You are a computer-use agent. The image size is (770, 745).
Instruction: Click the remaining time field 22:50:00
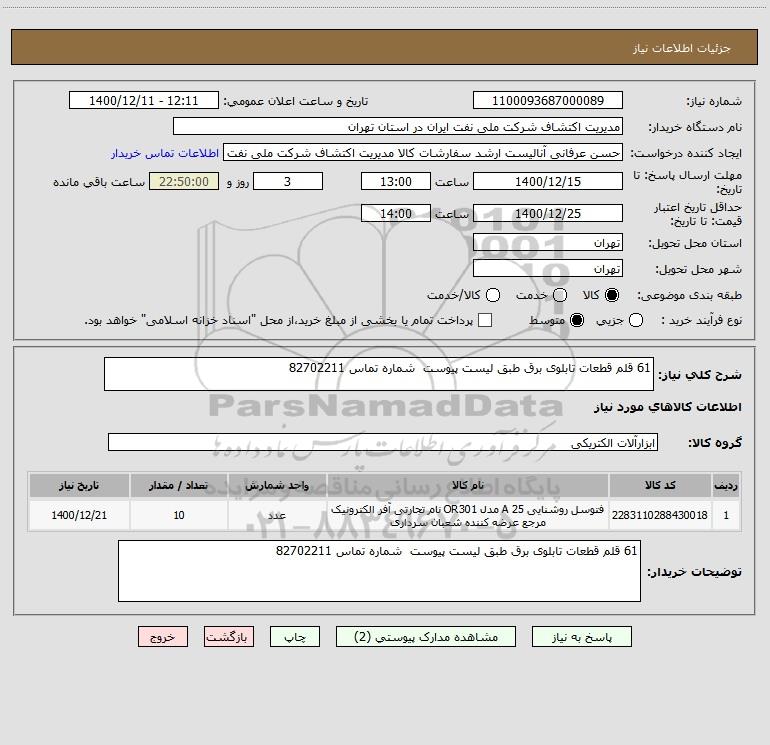tap(184, 182)
